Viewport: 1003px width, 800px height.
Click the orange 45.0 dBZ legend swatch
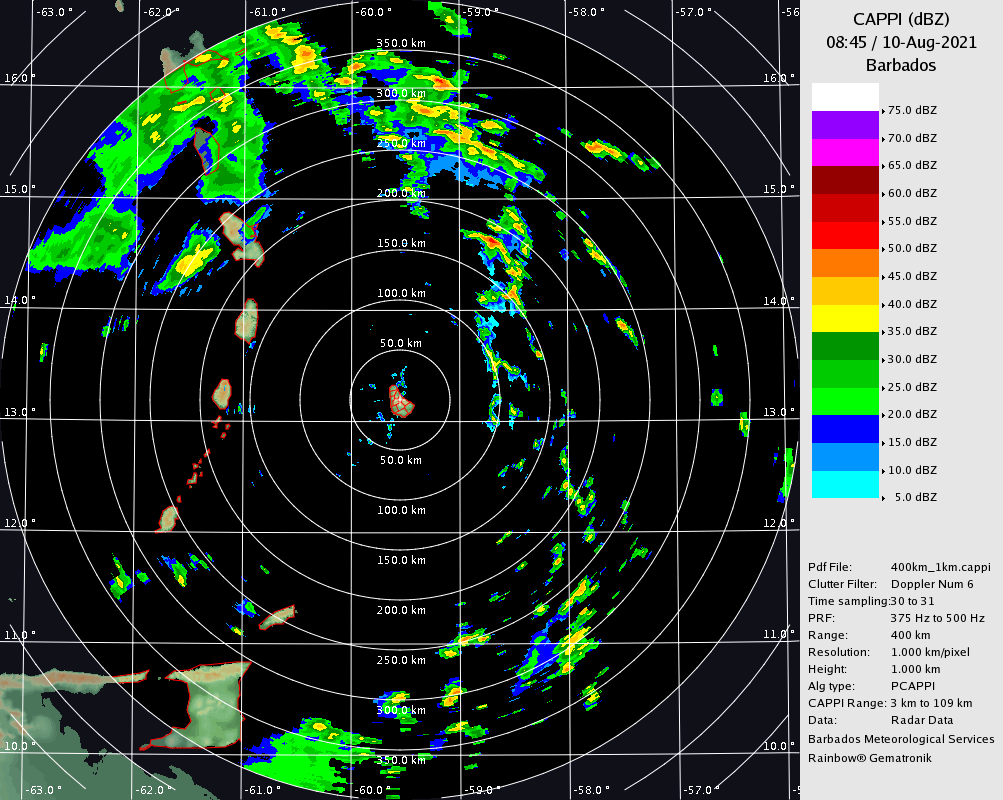pyautogui.click(x=845, y=263)
